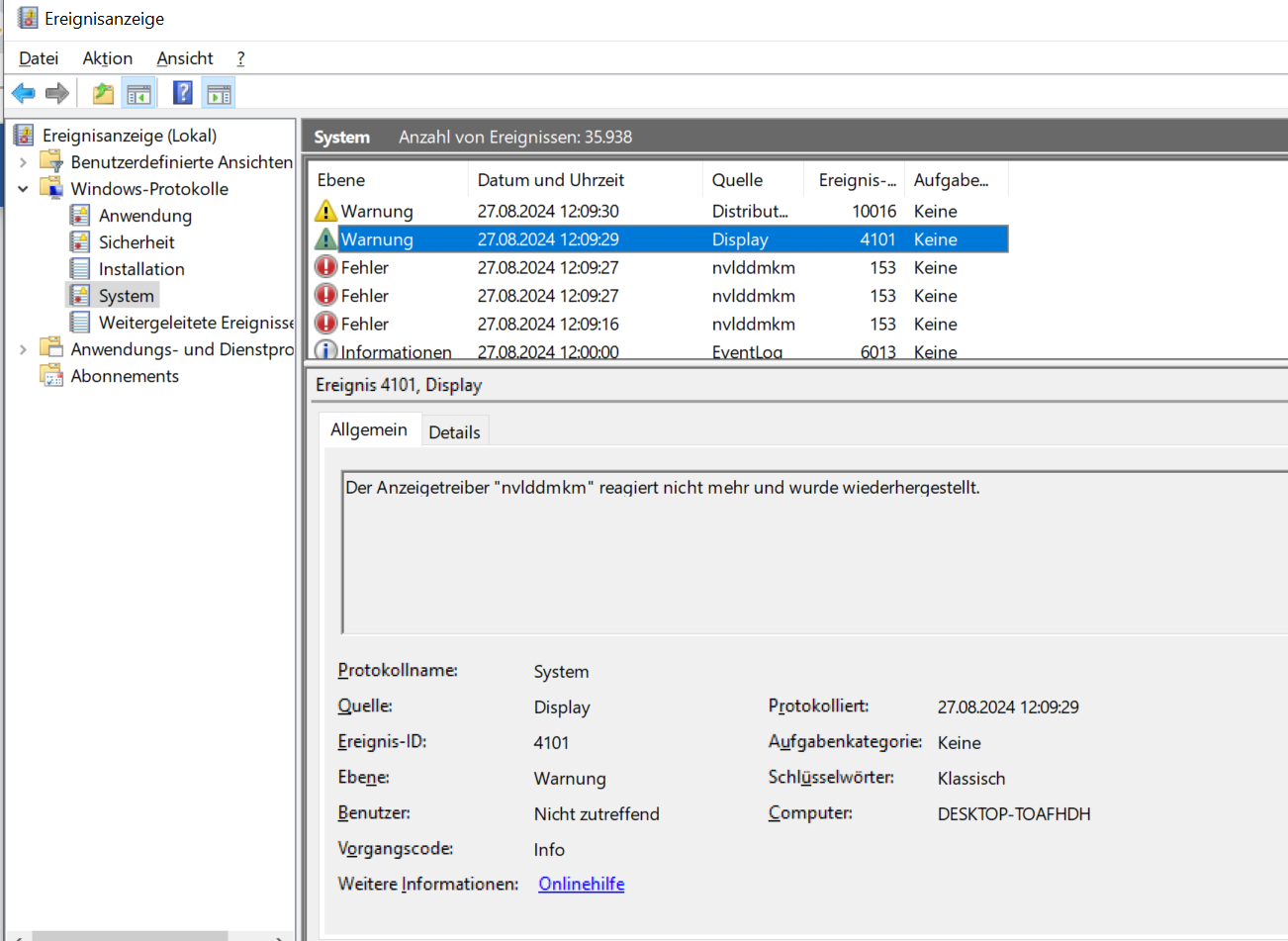Click the event description text box
Screen dimensions: 1288x941
coord(814,552)
